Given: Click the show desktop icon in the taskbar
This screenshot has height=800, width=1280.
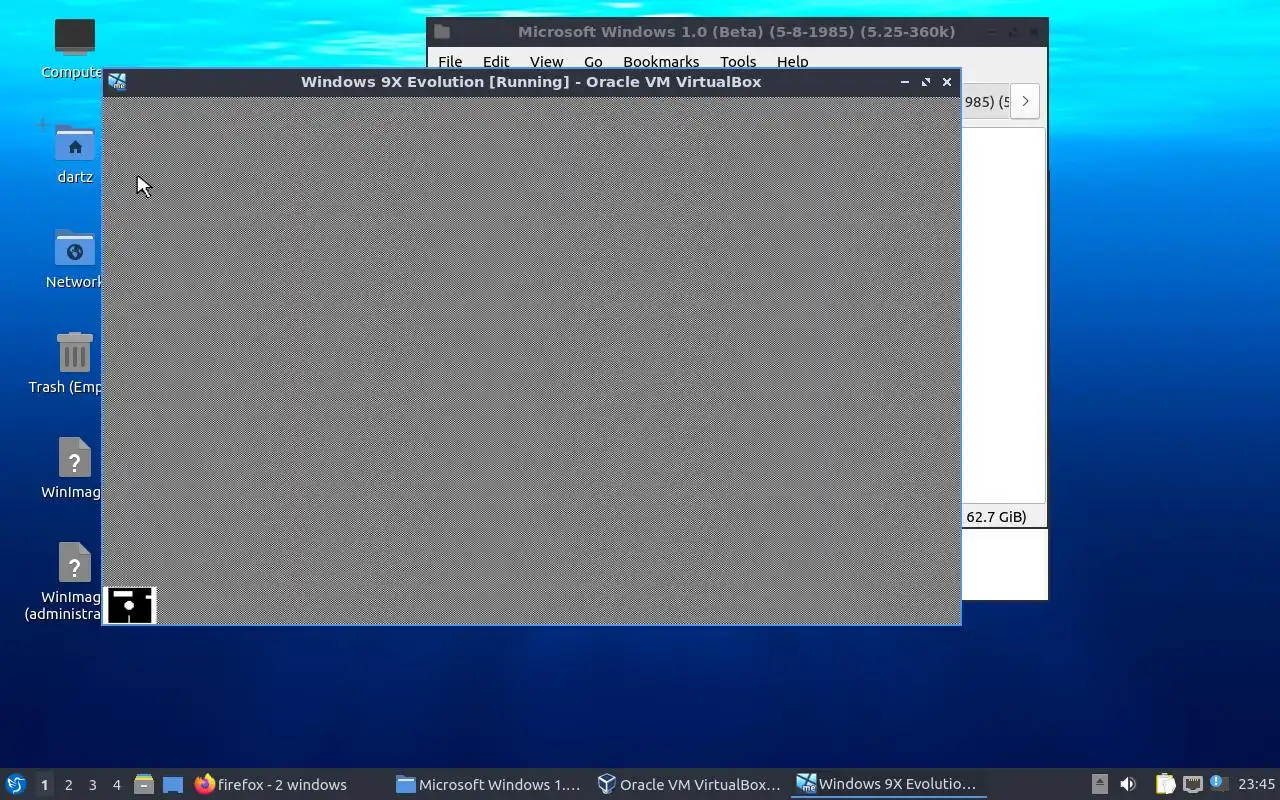Looking at the screenshot, I should [x=173, y=784].
